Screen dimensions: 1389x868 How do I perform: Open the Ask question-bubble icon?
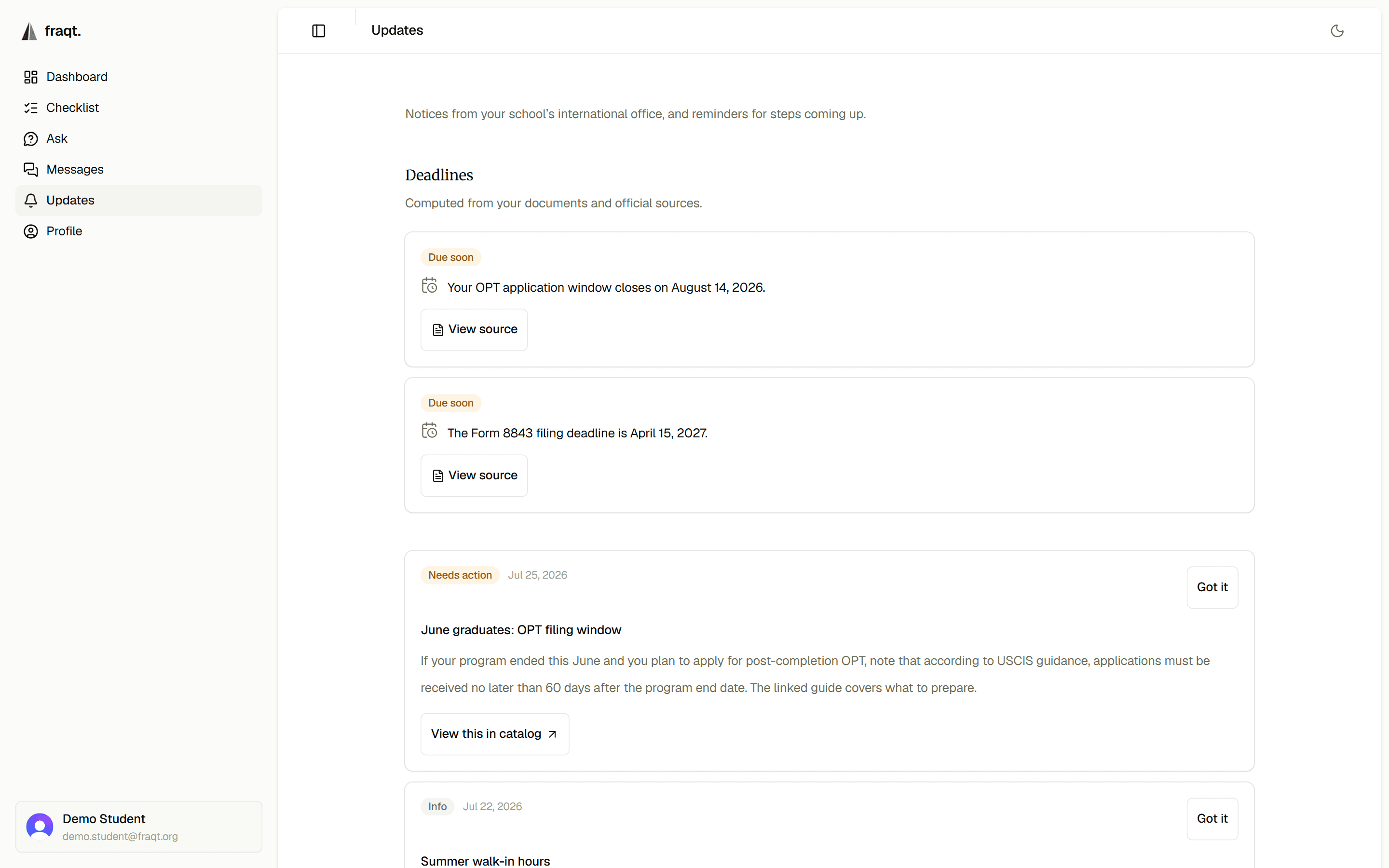click(31, 139)
